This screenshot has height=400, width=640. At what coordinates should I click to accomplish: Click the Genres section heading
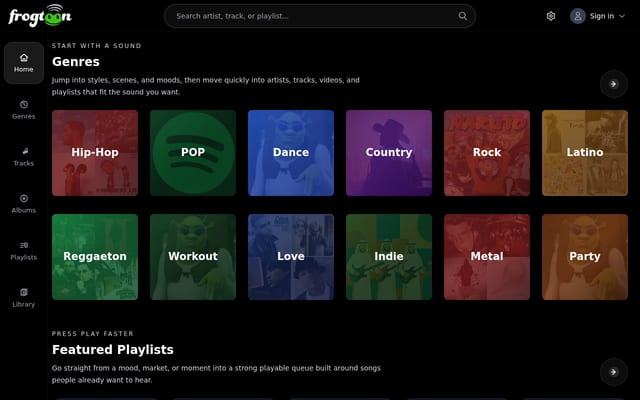pyautogui.click(x=76, y=62)
